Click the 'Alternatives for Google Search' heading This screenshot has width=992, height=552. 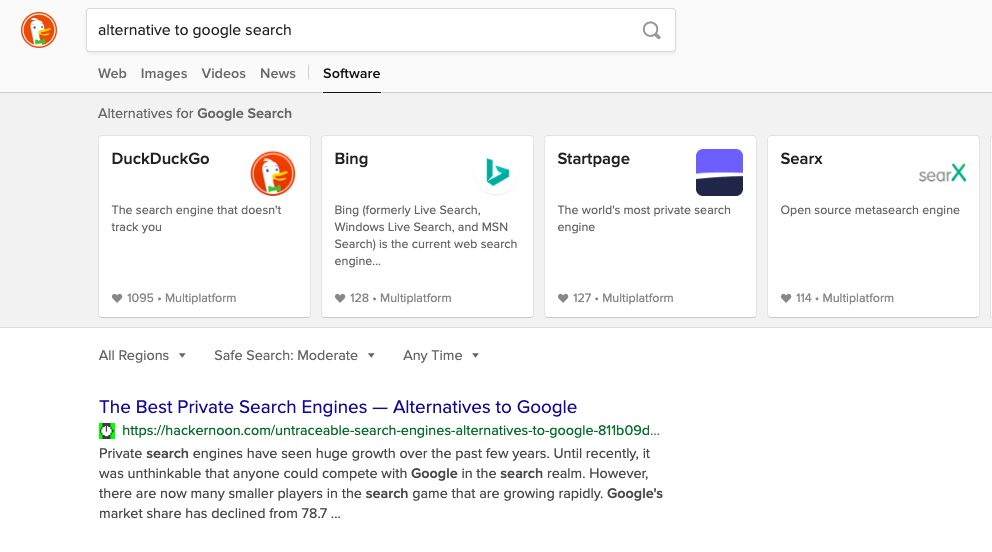[x=195, y=113]
